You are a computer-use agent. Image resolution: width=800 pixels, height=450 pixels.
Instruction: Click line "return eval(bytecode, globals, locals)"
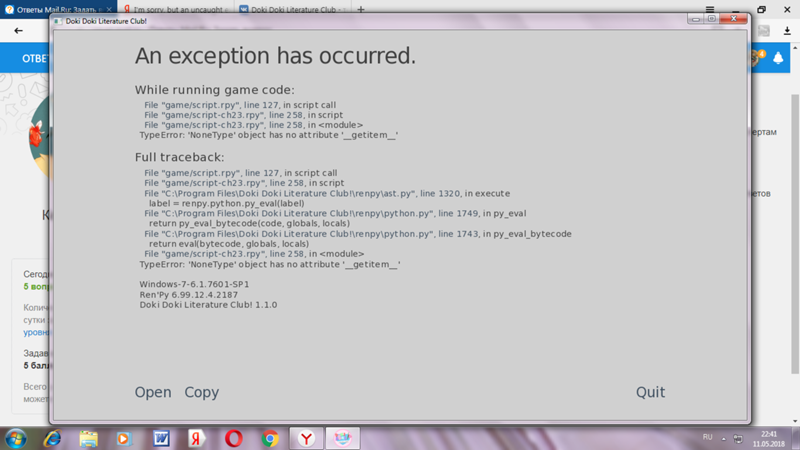coord(229,244)
